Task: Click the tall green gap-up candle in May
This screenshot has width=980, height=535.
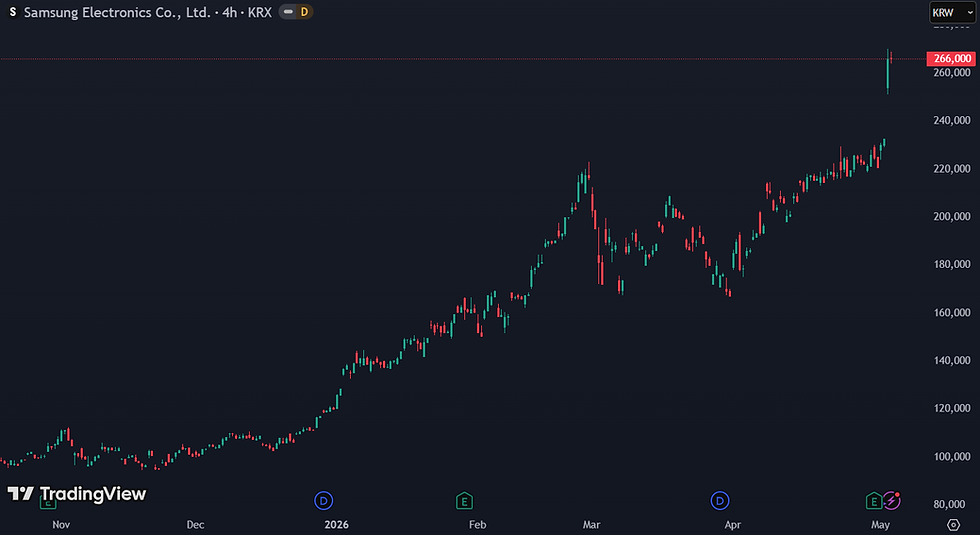Action: (x=888, y=72)
